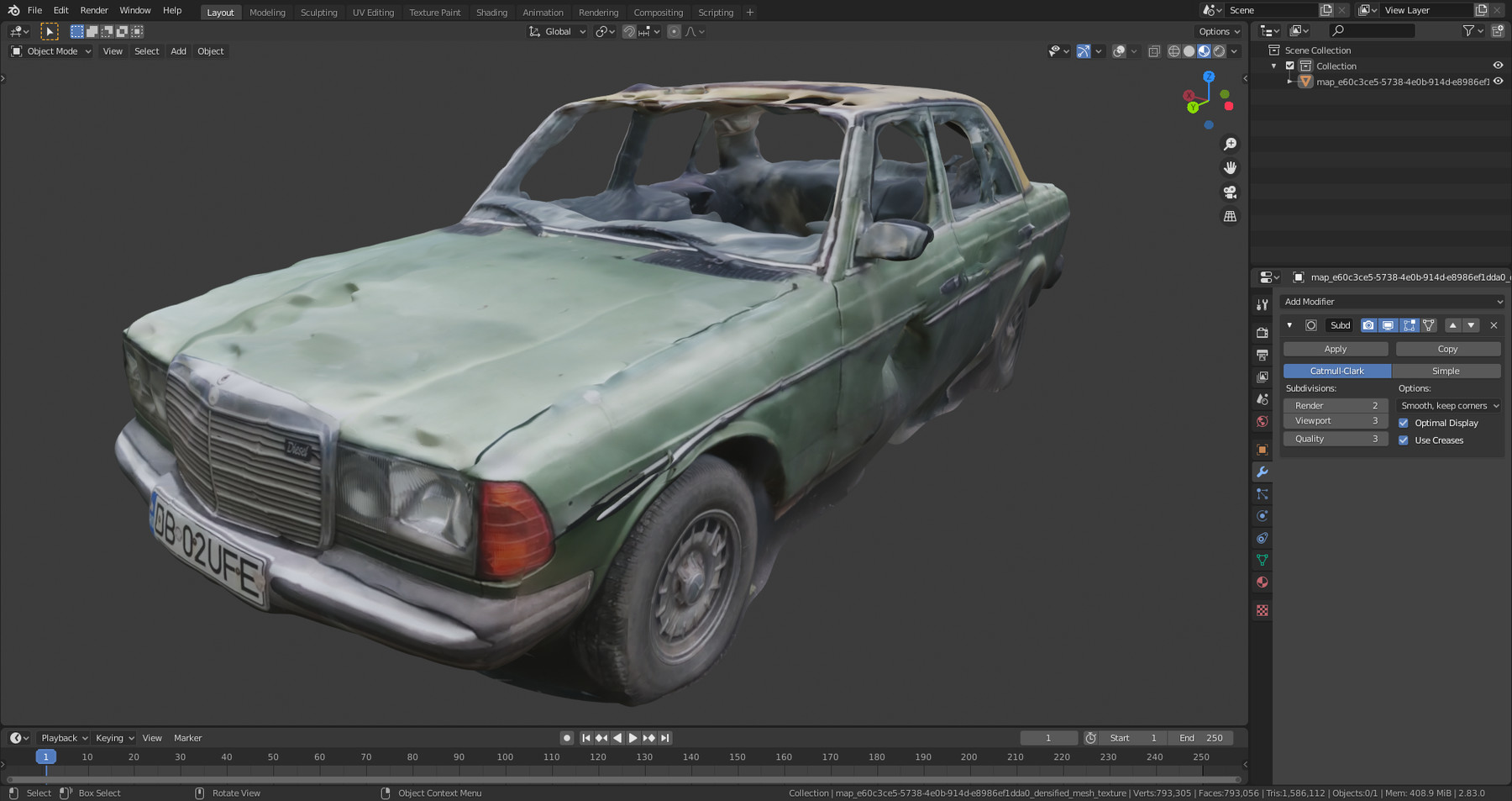The width and height of the screenshot is (1512, 801).
Task: Open the Smooth, keep corners options dropdown
Action: pyautogui.click(x=1448, y=405)
